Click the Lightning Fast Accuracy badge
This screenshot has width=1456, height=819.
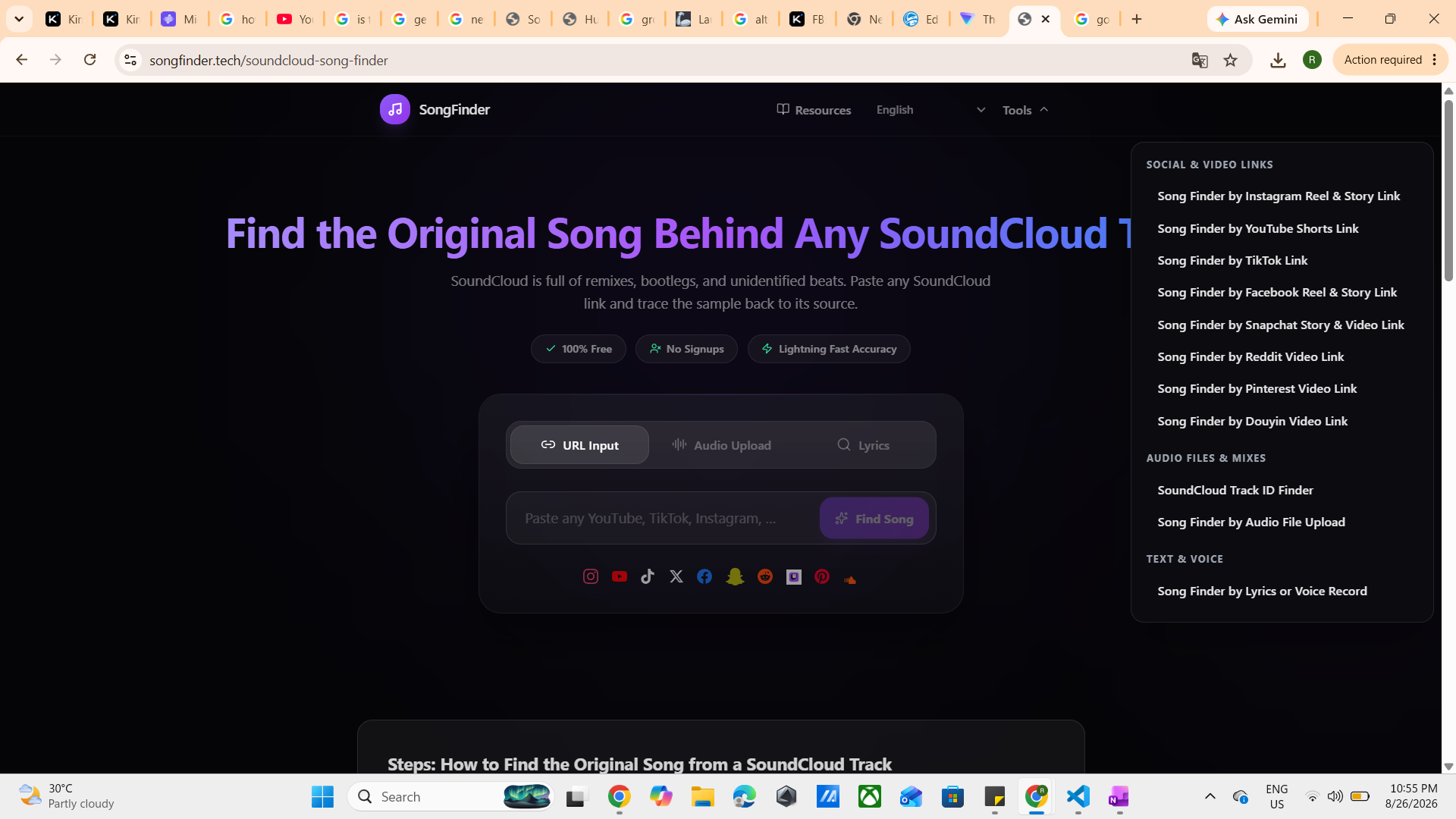point(829,349)
